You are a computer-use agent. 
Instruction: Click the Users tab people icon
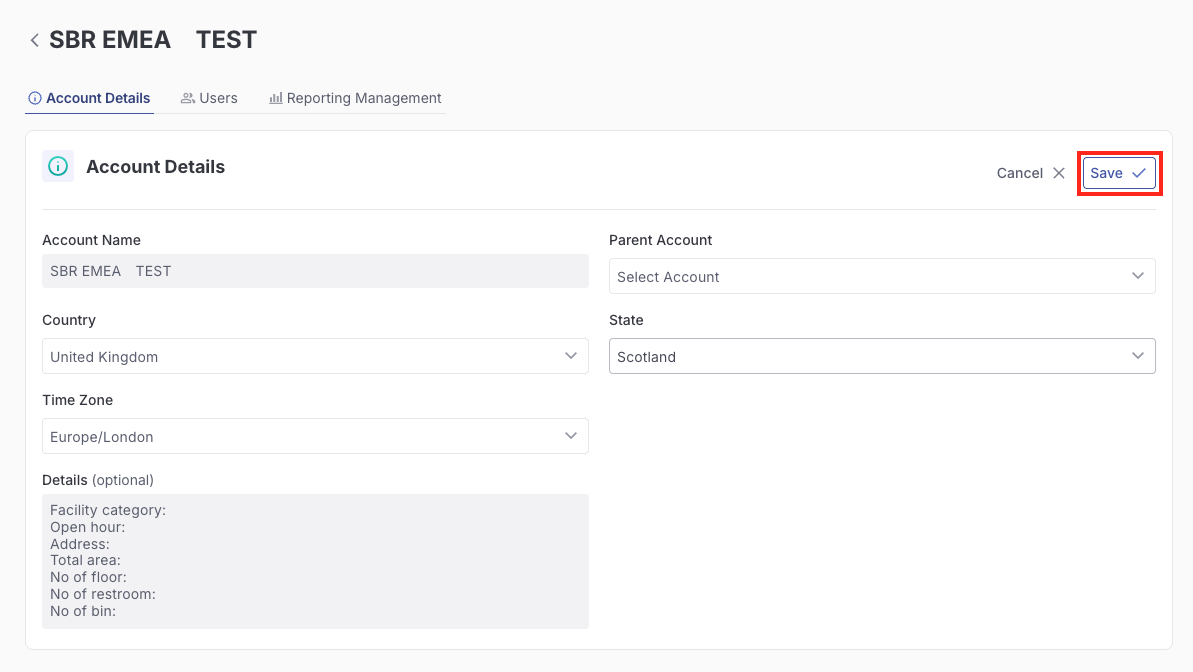tap(187, 98)
